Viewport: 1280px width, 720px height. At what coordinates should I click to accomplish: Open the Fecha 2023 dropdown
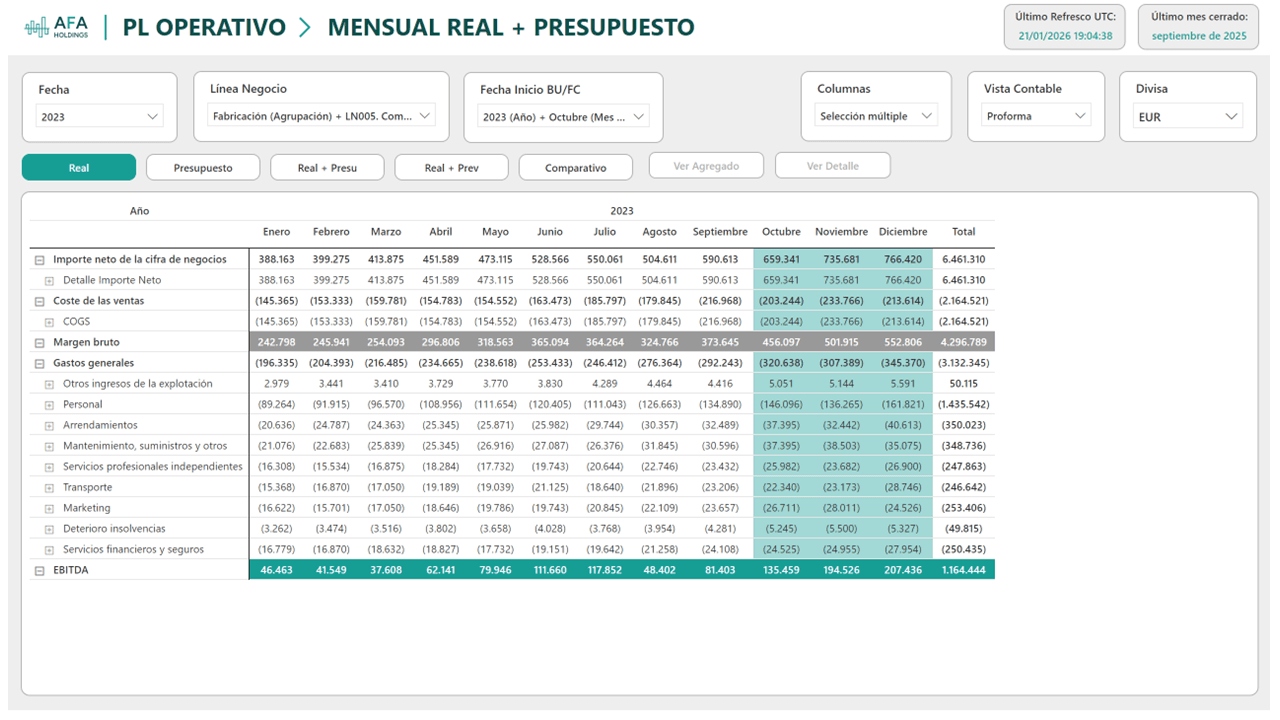[x=99, y=117]
